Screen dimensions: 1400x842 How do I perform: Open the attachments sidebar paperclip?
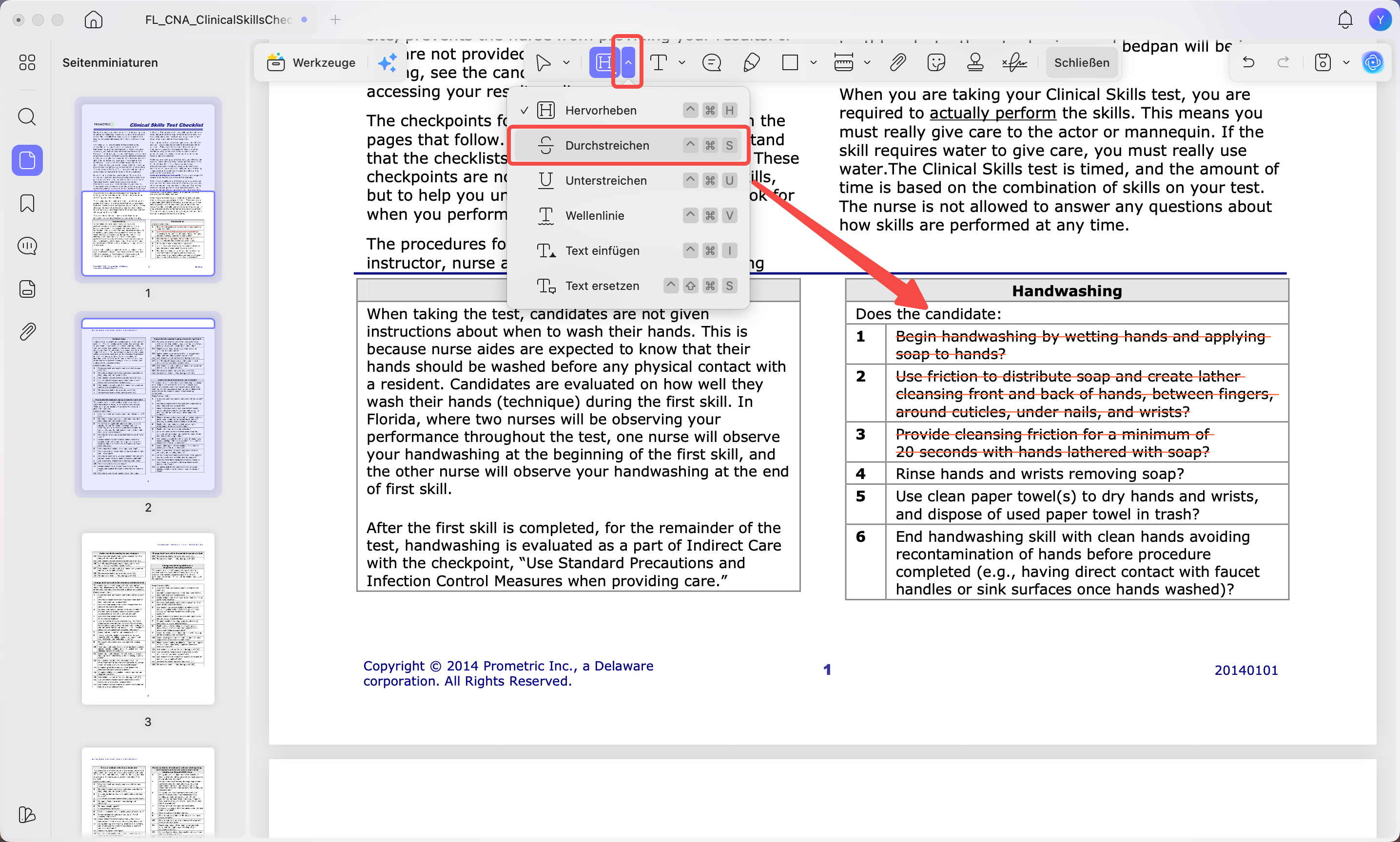27,331
